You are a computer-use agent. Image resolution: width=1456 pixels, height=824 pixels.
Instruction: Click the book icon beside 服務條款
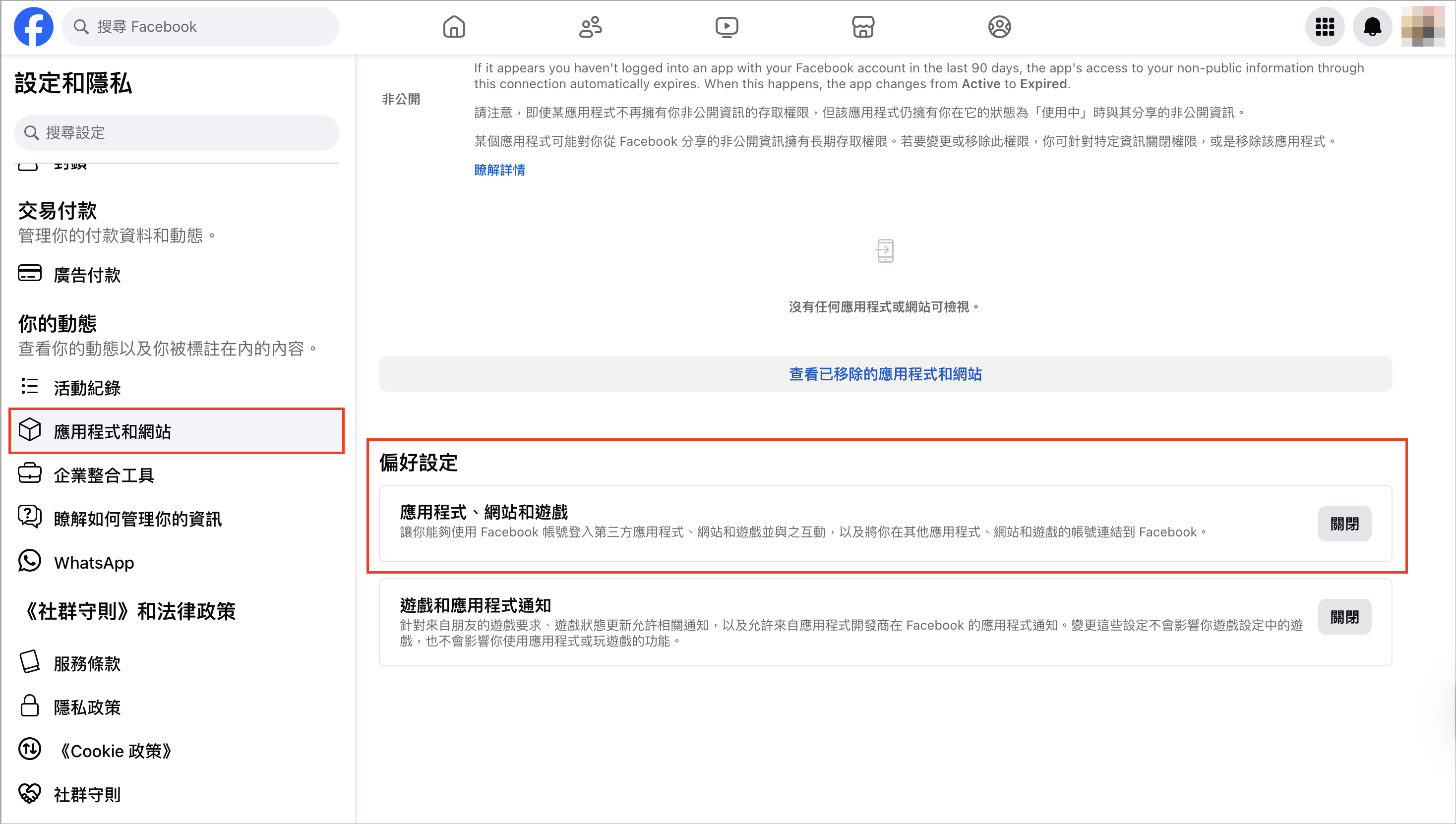[x=29, y=662]
